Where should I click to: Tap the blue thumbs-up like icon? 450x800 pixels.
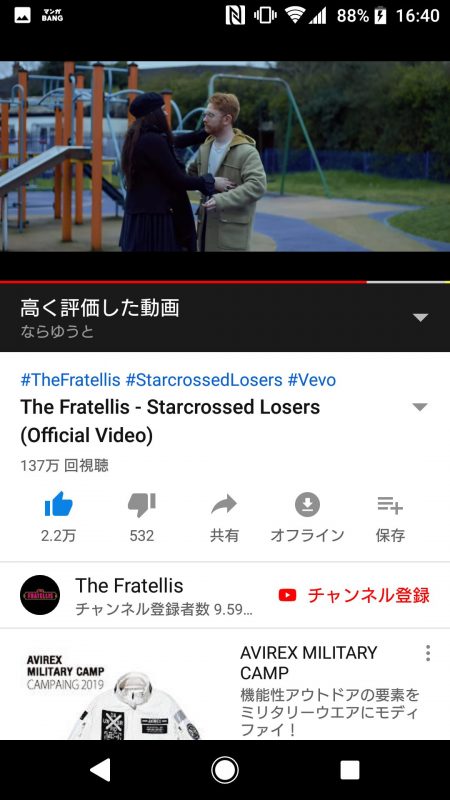click(x=59, y=505)
